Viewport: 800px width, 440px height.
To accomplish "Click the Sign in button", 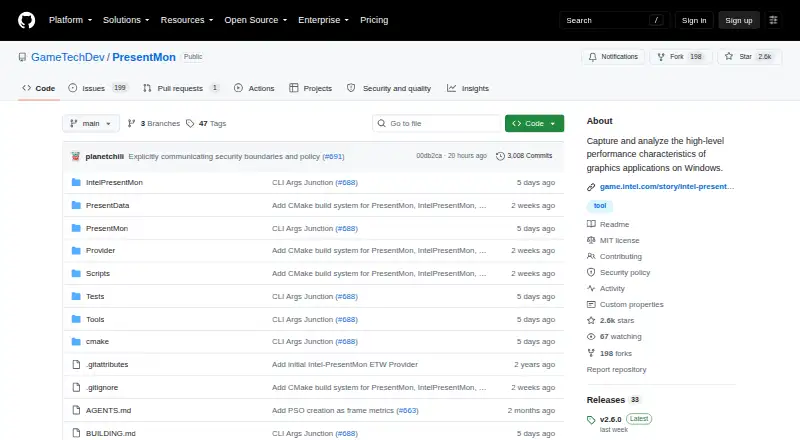I will pyautogui.click(x=694, y=20).
